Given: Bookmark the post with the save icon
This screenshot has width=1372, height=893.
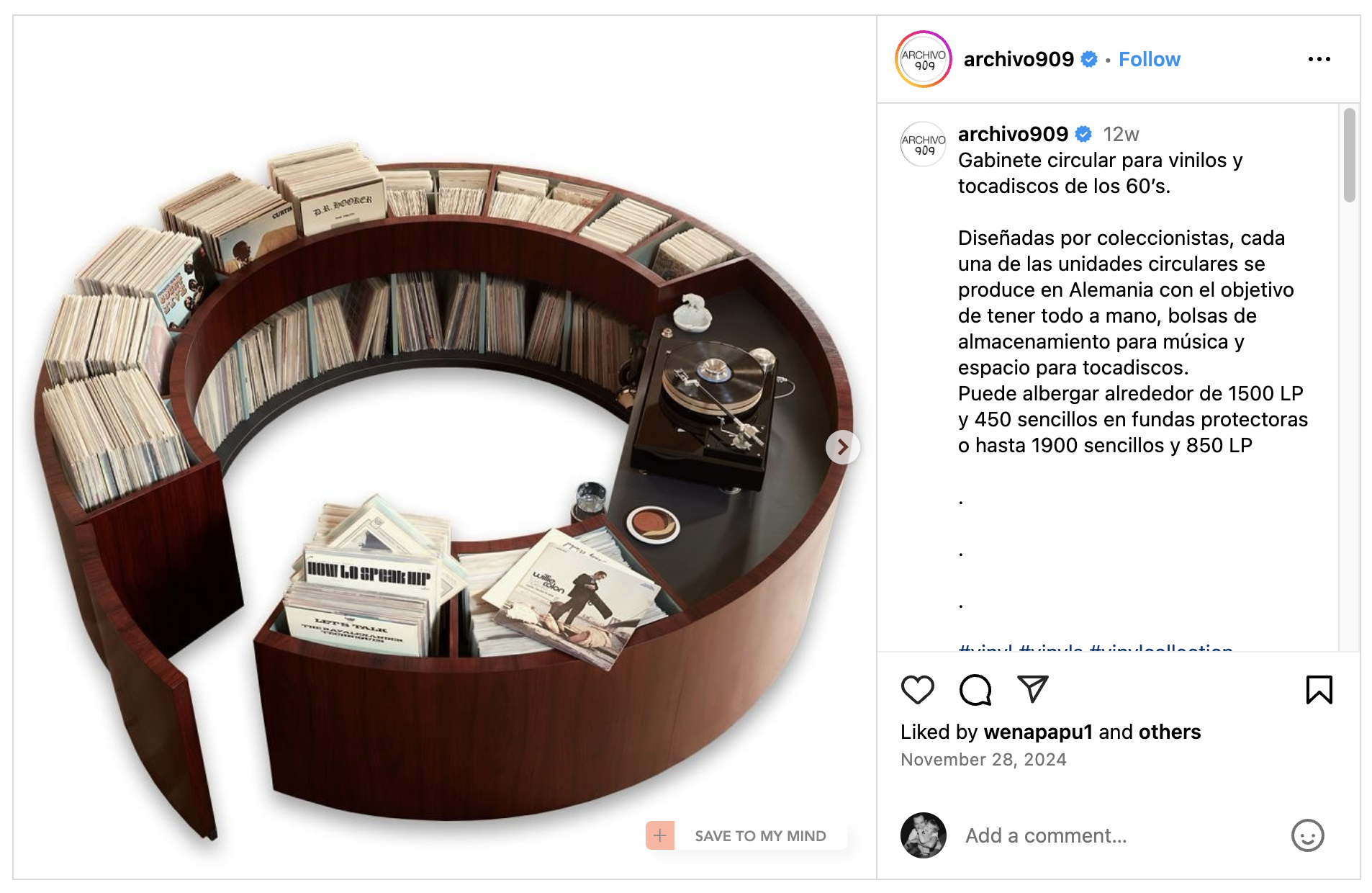Looking at the screenshot, I should pos(1319,690).
